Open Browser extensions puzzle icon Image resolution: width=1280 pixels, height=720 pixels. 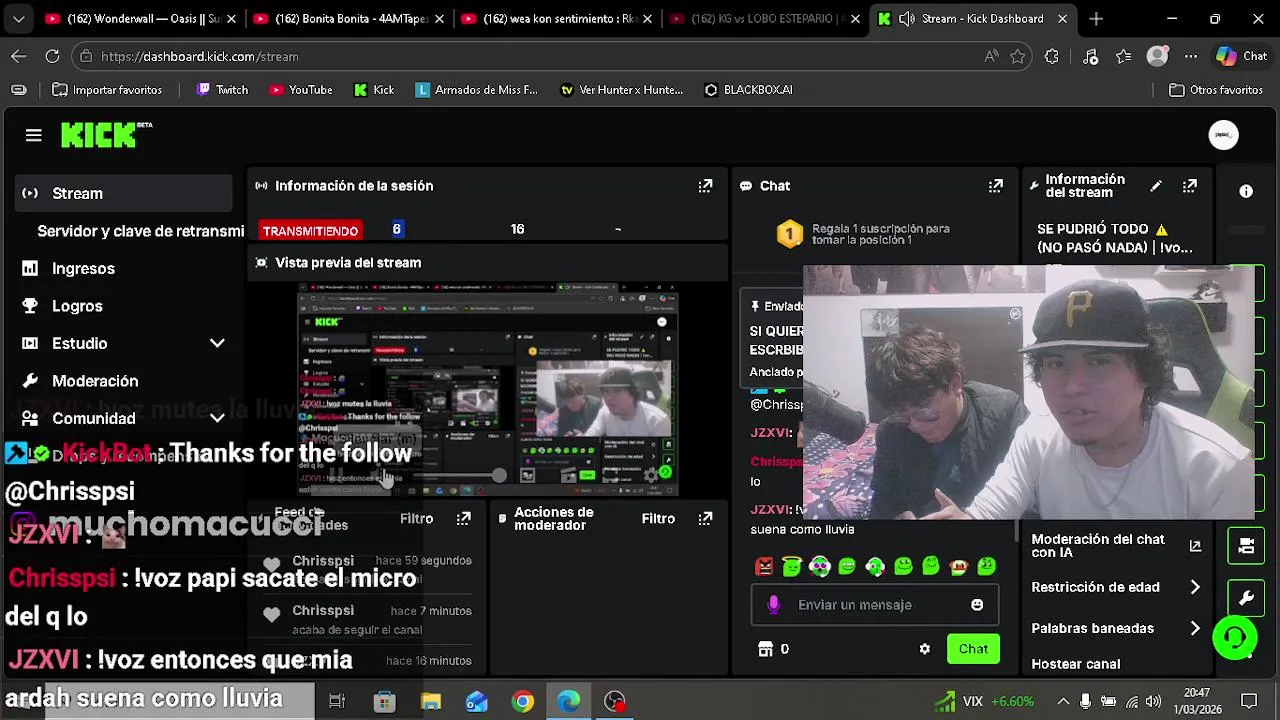(x=1051, y=57)
